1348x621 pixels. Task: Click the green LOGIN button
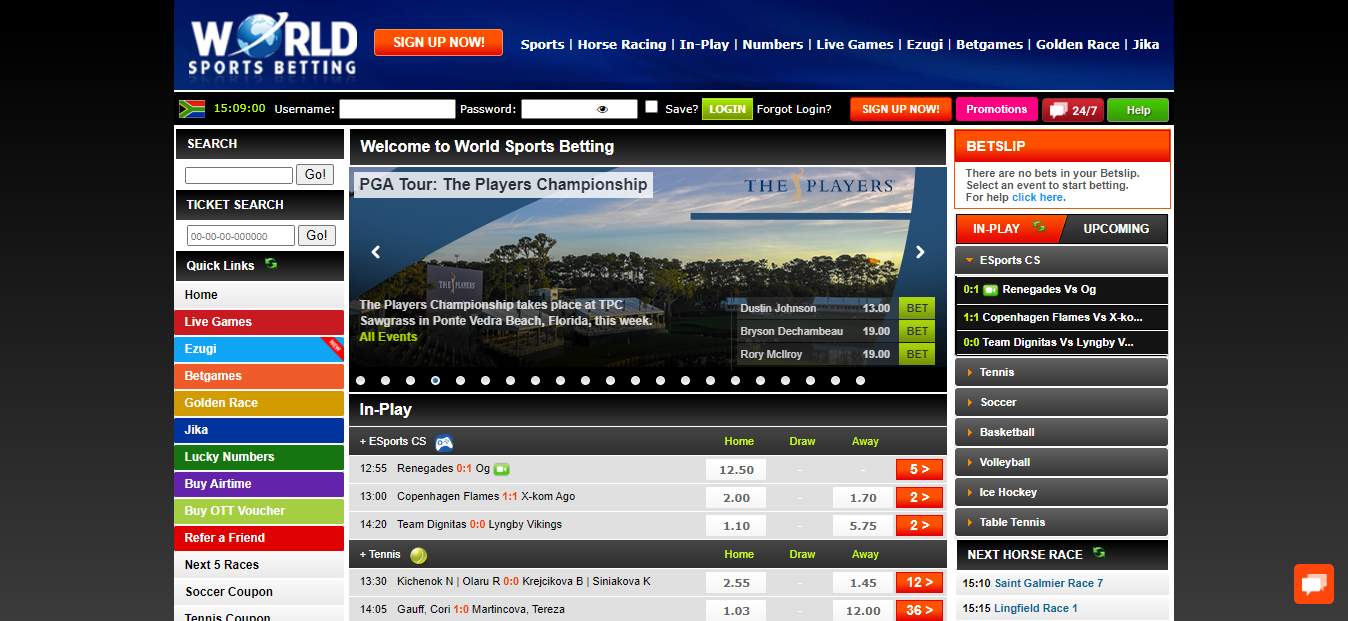coord(727,109)
